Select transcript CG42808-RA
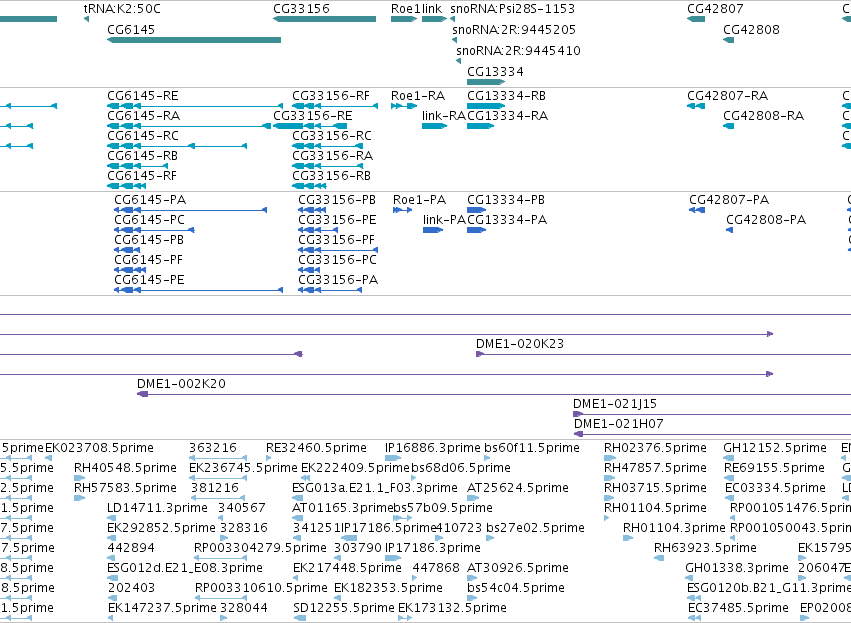 [x=764, y=116]
